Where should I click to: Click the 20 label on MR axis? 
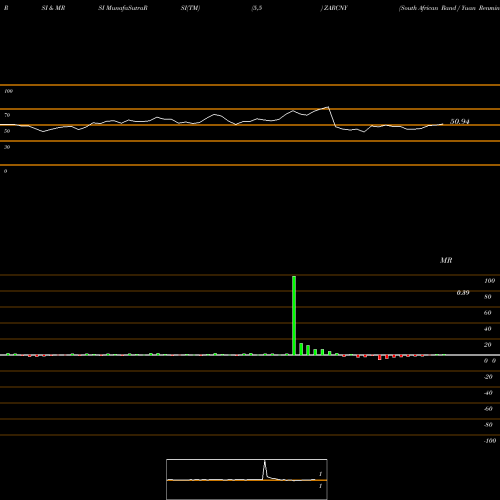(x=488, y=345)
